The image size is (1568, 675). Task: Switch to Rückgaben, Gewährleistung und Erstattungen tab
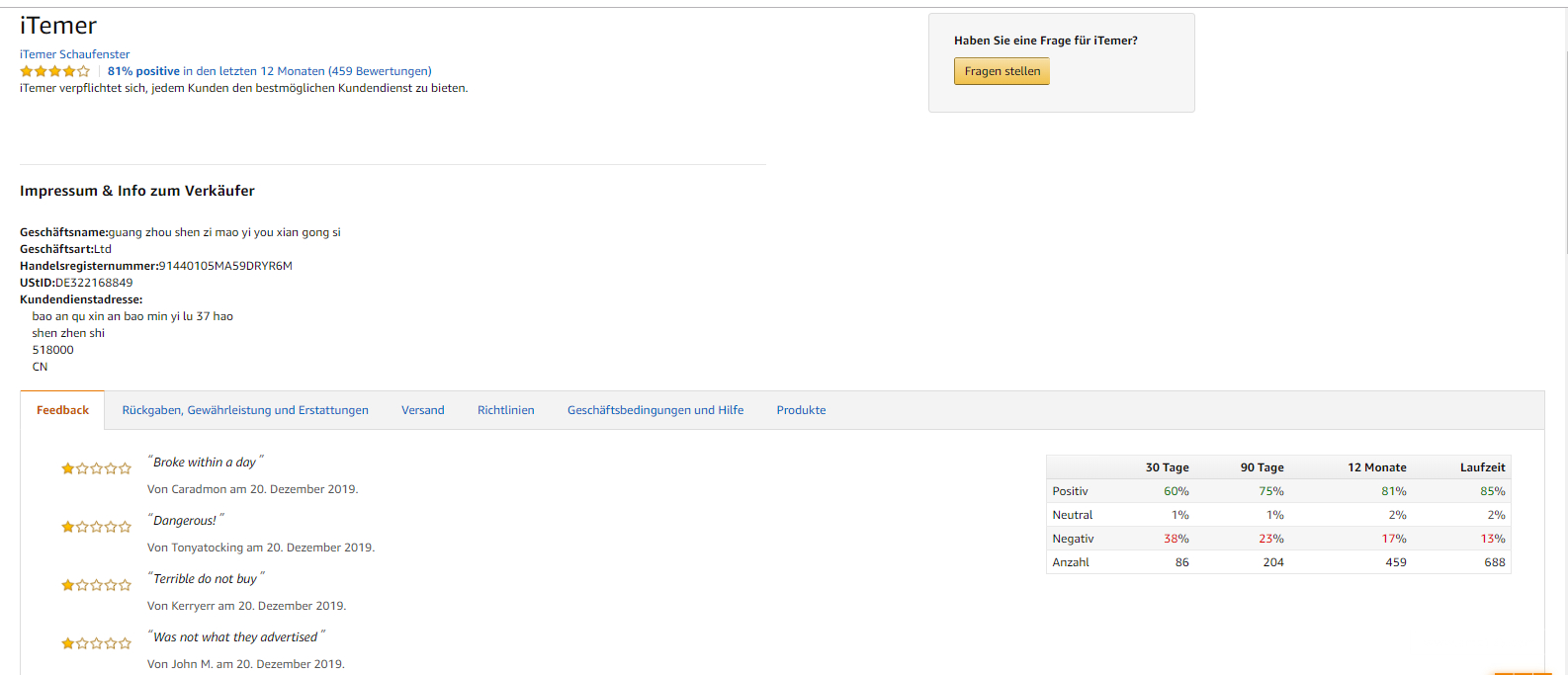coord(245,410)
